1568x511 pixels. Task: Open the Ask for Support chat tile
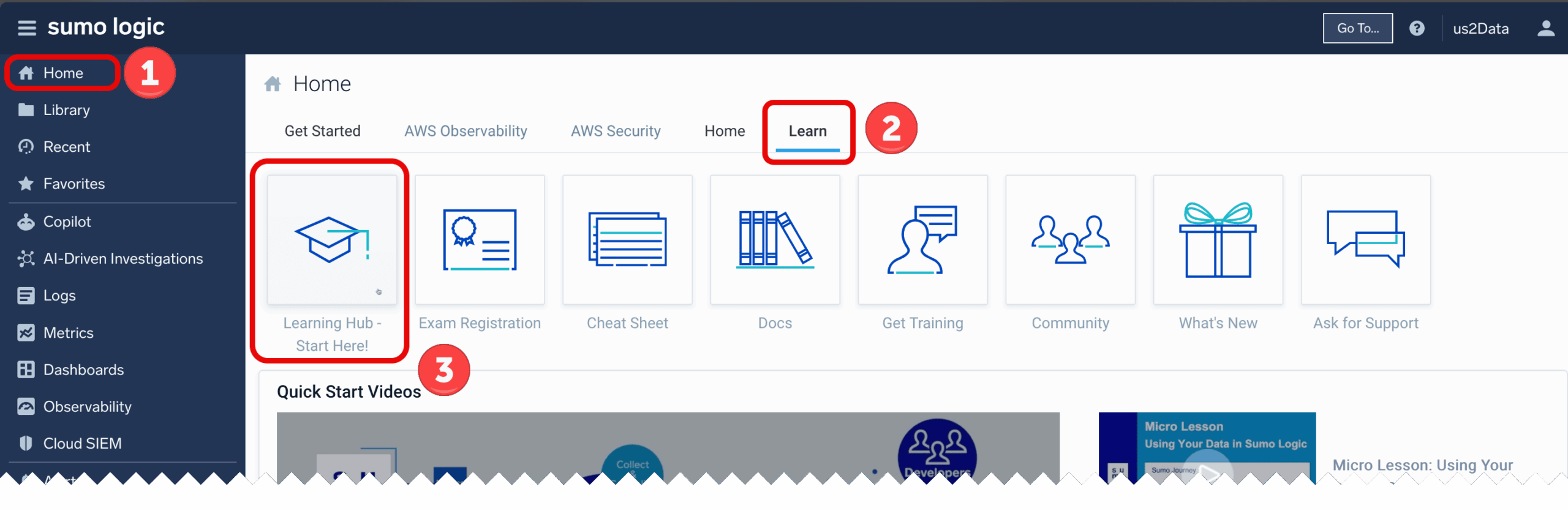[1365, 240]
